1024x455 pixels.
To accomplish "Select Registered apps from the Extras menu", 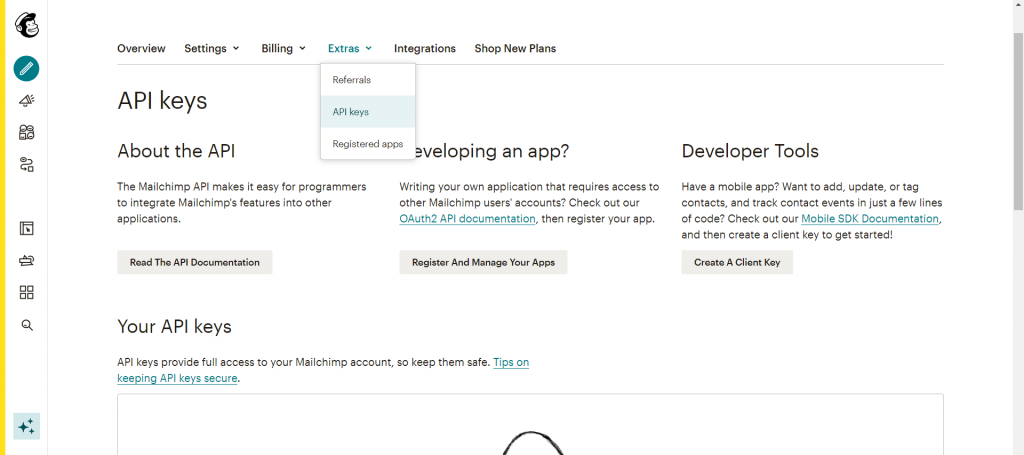I will tap(367, 144).
